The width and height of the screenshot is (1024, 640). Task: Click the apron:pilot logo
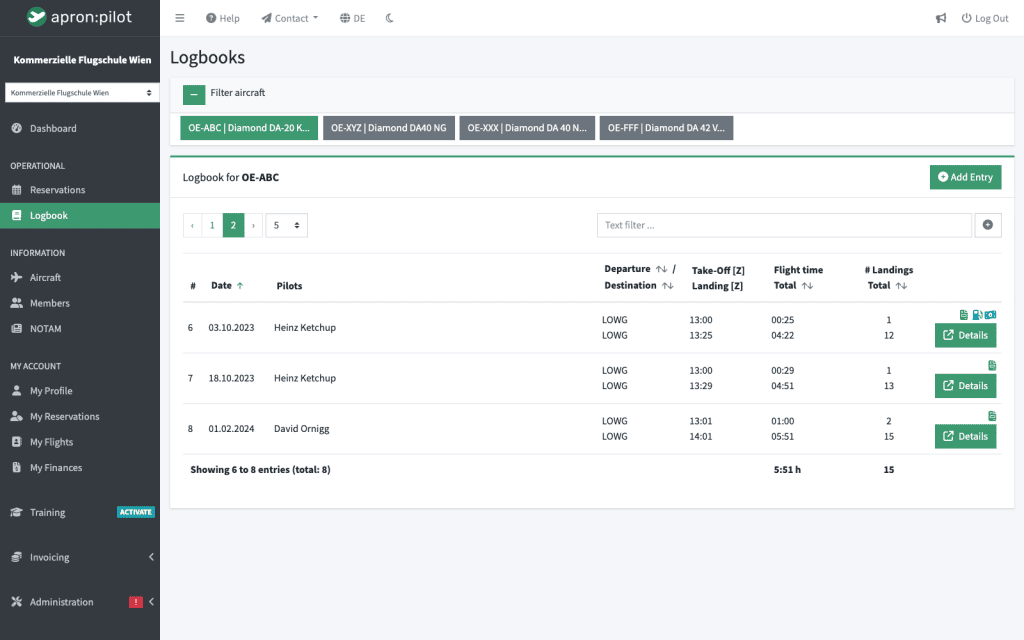(x=80, y=17)
